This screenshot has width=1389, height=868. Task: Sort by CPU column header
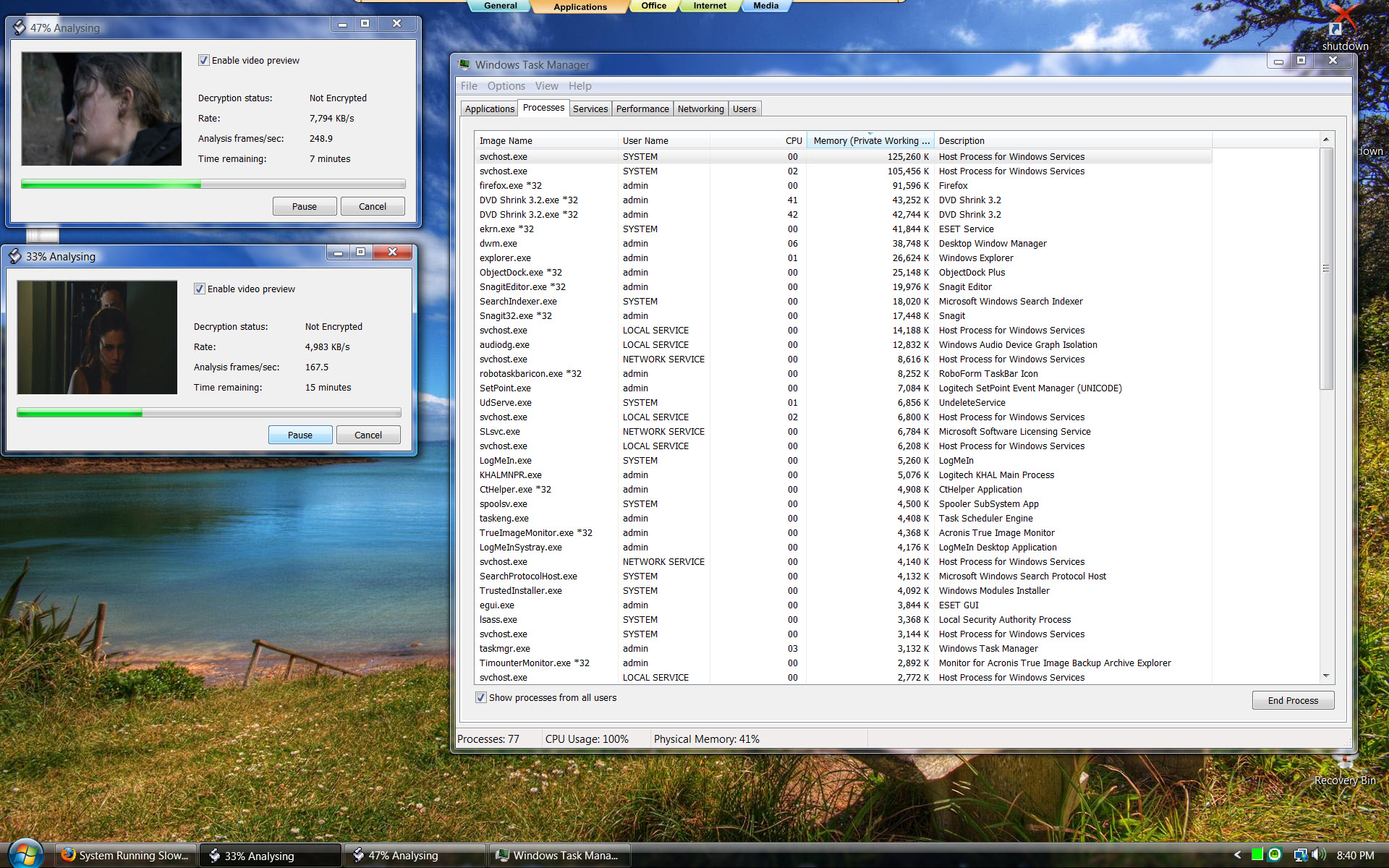(757, 140)
